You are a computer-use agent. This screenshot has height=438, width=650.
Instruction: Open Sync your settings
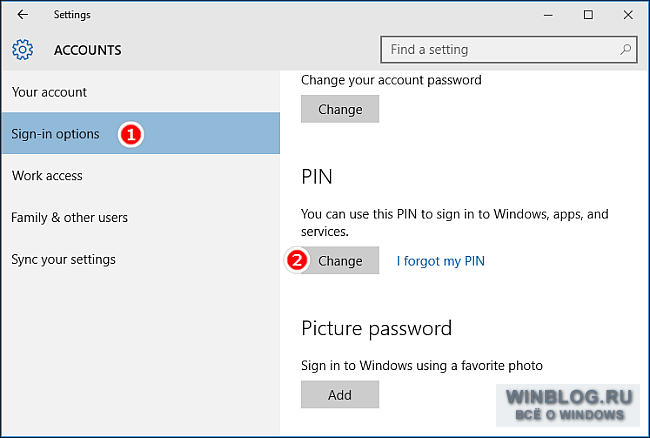click(141, 259)
